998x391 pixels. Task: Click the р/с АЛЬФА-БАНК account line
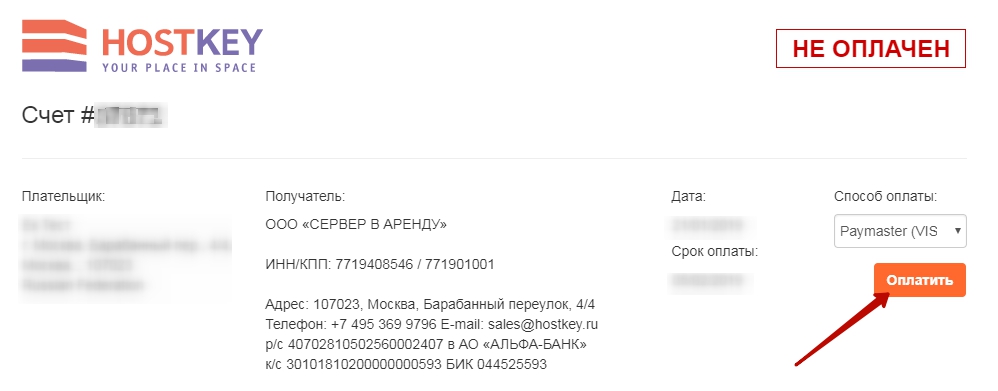point(426,345)
